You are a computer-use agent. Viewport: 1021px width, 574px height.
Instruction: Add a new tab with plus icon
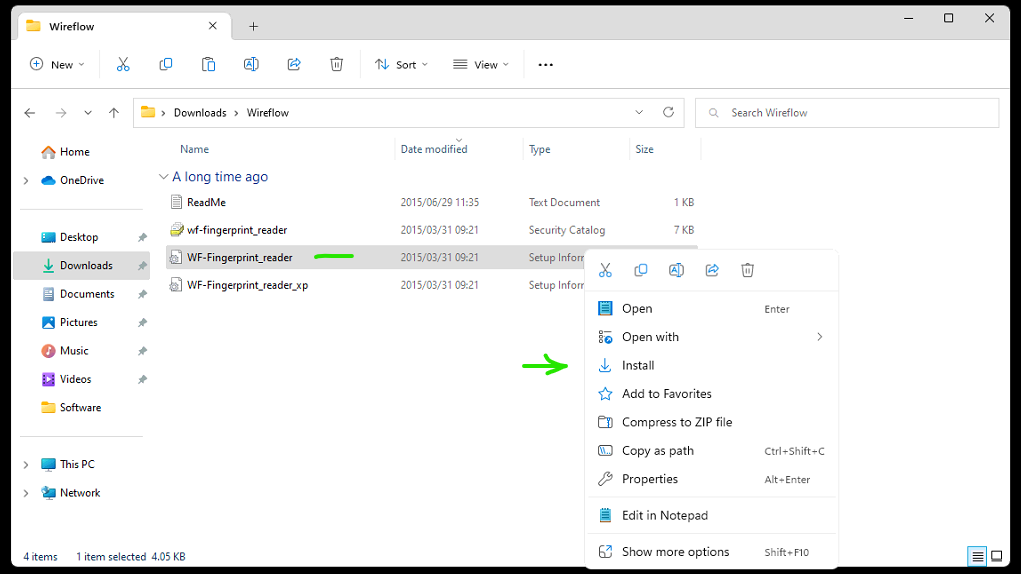(x=253, y=27)
